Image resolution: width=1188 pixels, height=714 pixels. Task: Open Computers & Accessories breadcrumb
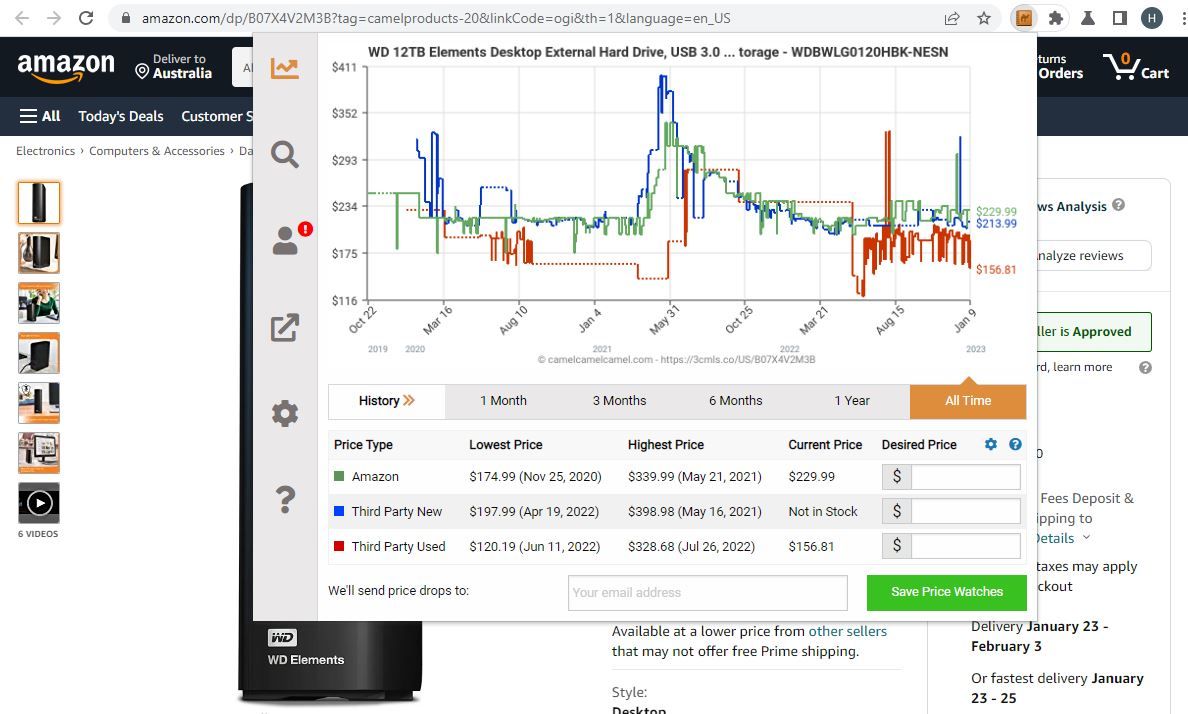click(x=157, y=151)
